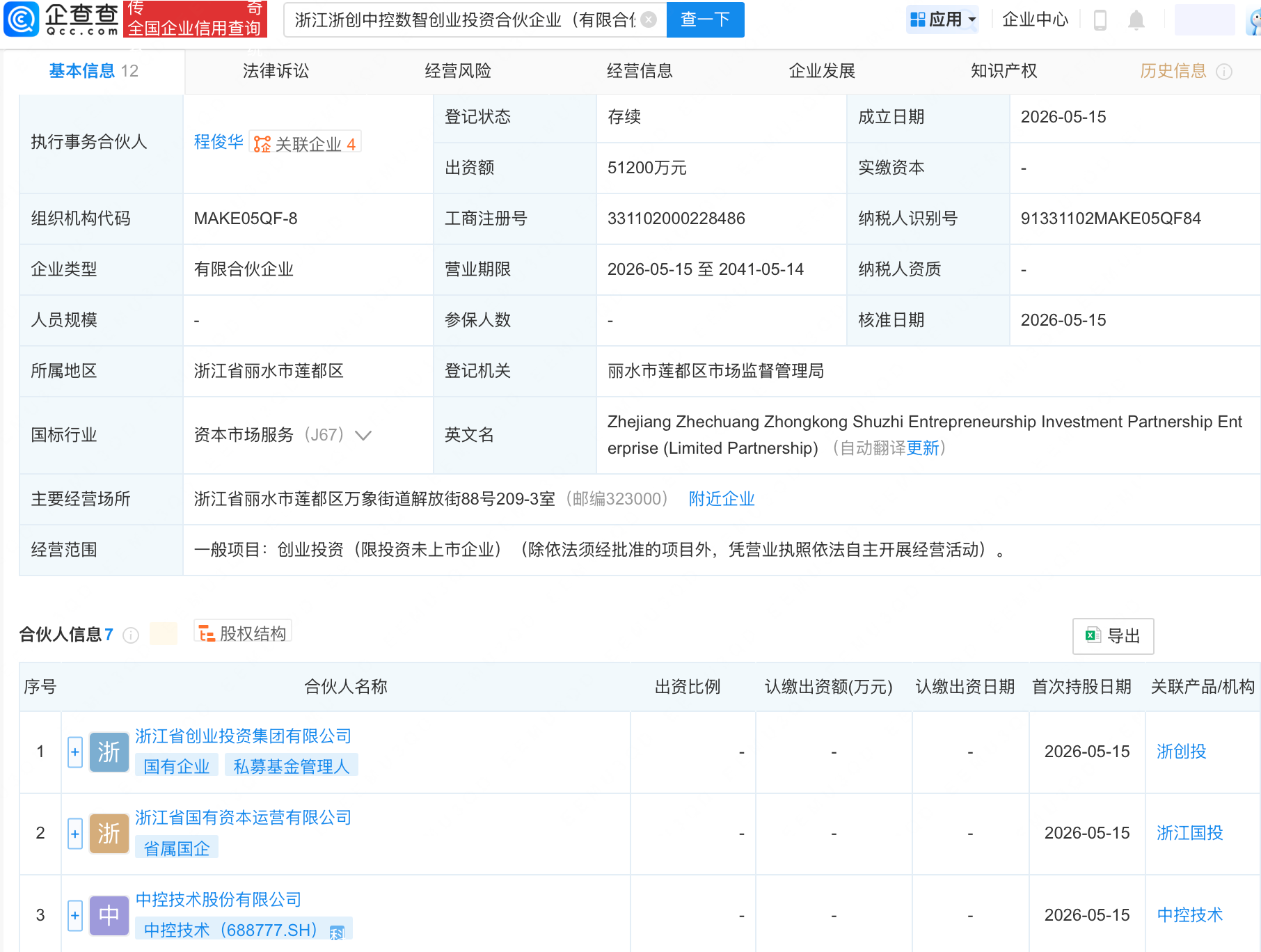Click related enterprises graph icon
The height and width of the screenshot is (952, 1261).
point(262,144)
